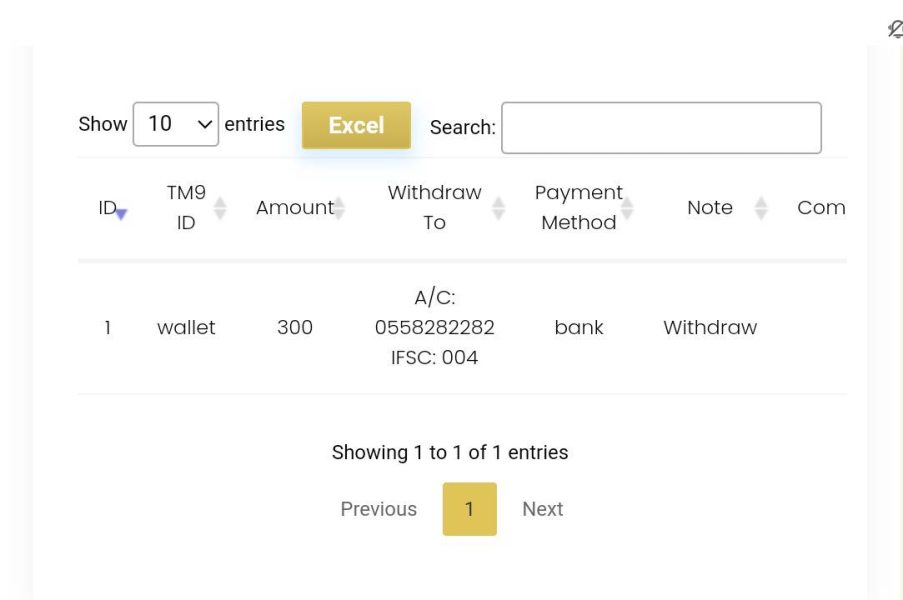Click the partially visible Com column header
The width and height of the screenshot is (903, 600).
pyautogui.click(x=821, y=207)
